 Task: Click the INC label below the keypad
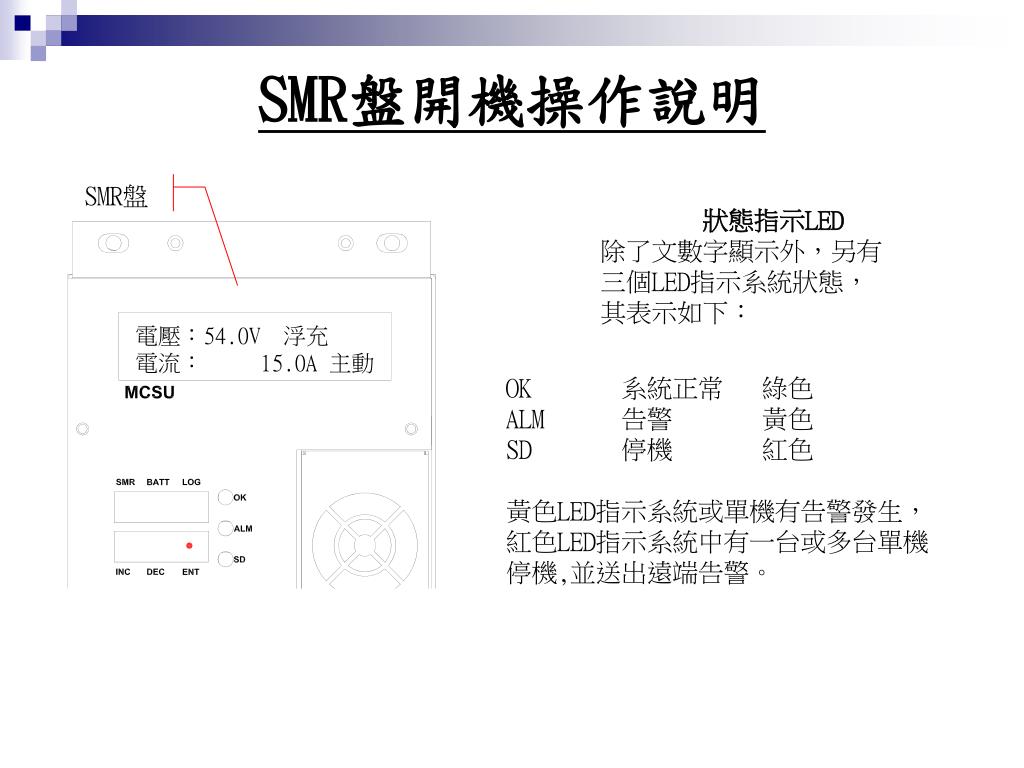(x=123, y=572)
